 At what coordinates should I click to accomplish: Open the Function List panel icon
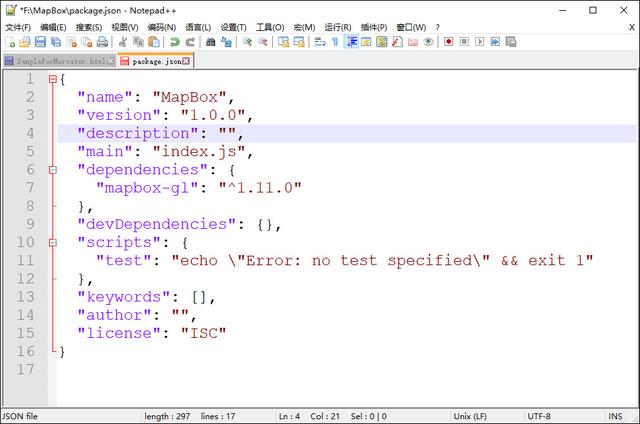pyautogui.click(x=397, y=42)
